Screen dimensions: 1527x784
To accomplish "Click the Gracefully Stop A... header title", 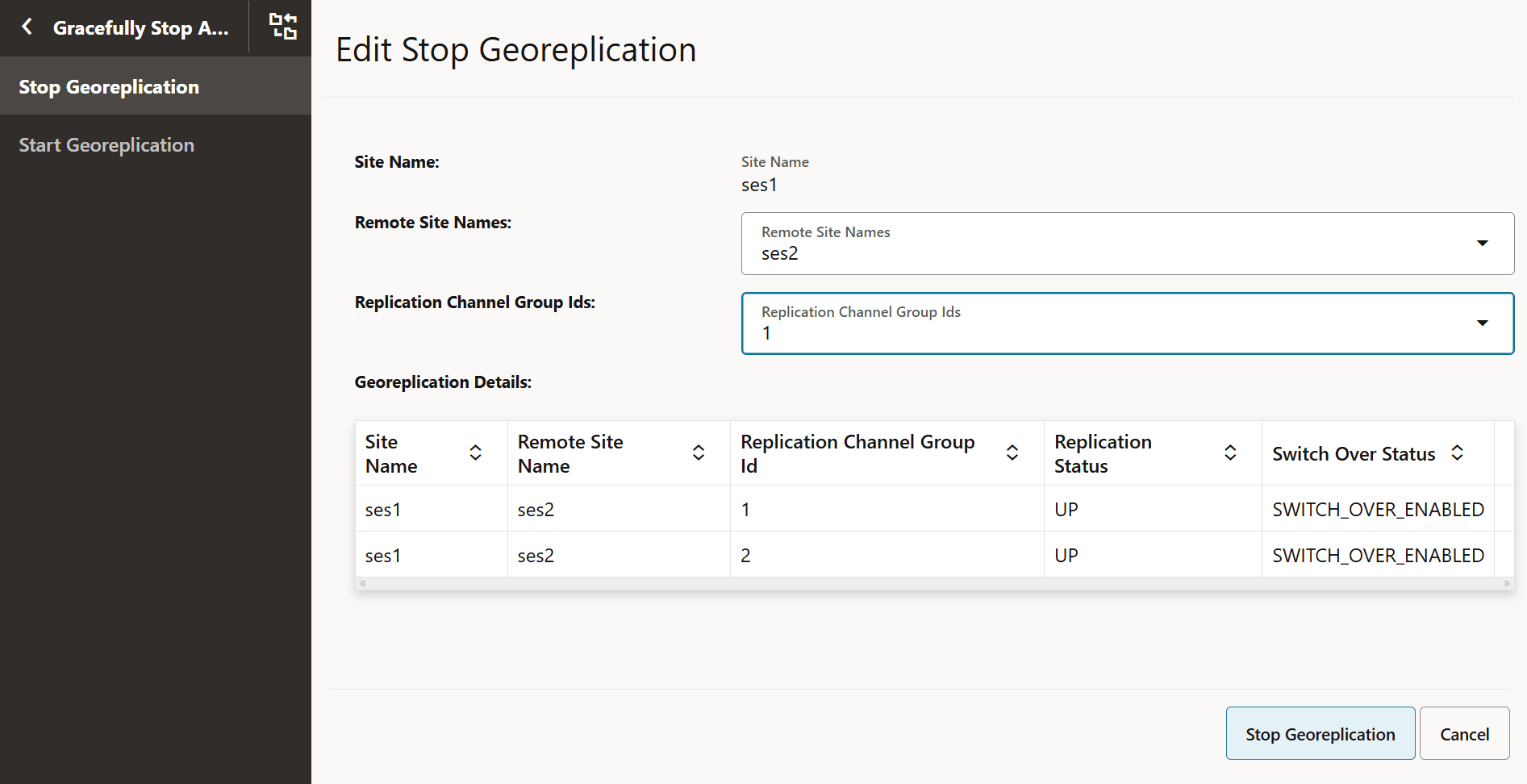I will pyautogui.click(x=141, y=28).
